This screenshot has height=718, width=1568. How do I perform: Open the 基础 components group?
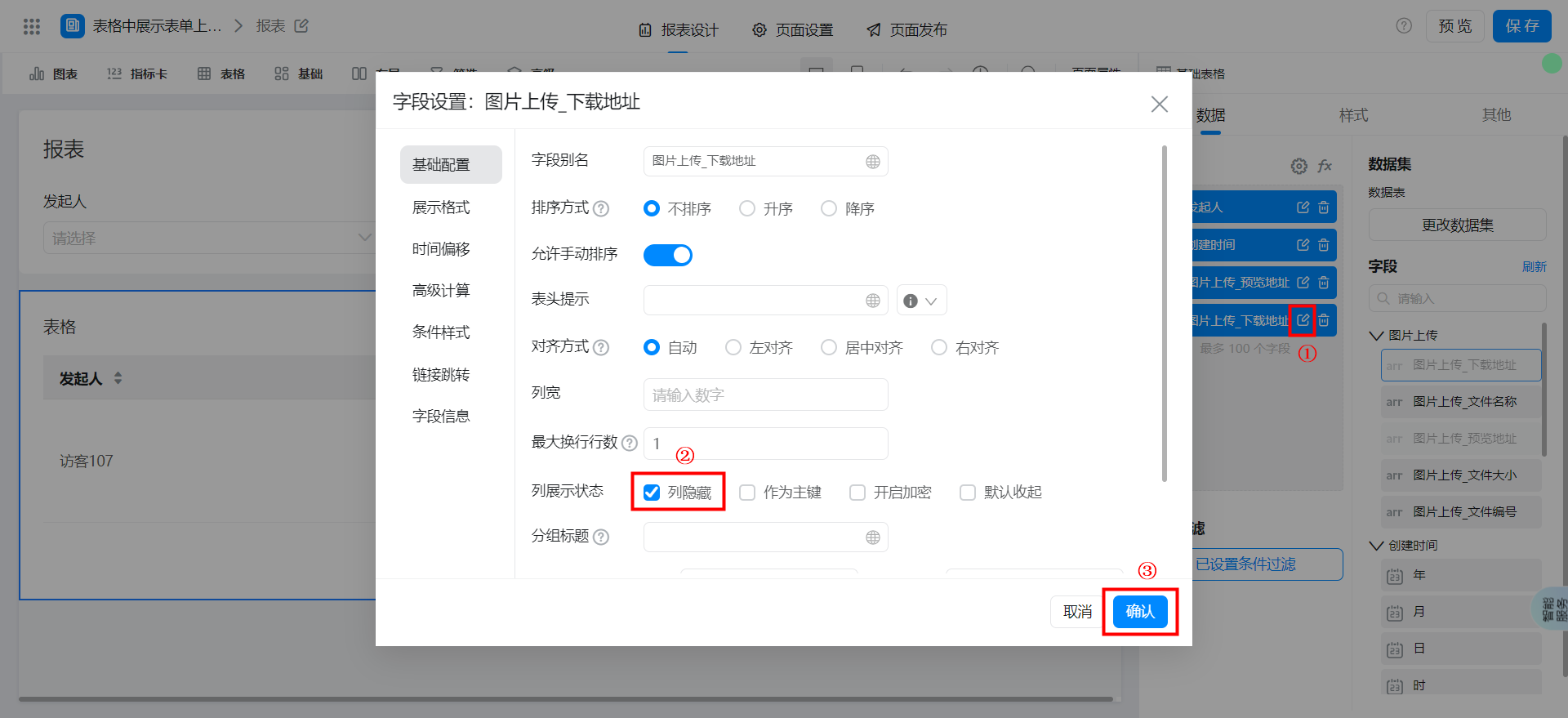click(x=299, y=74)
